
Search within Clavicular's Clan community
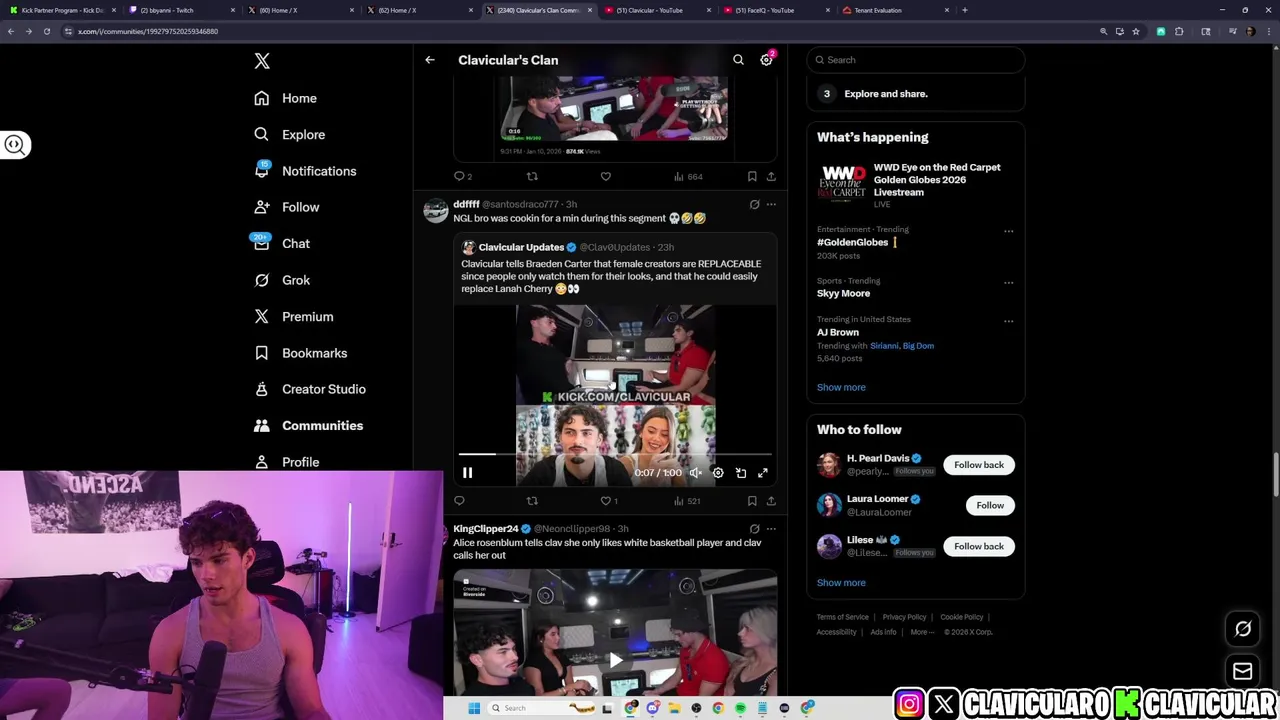738,60
